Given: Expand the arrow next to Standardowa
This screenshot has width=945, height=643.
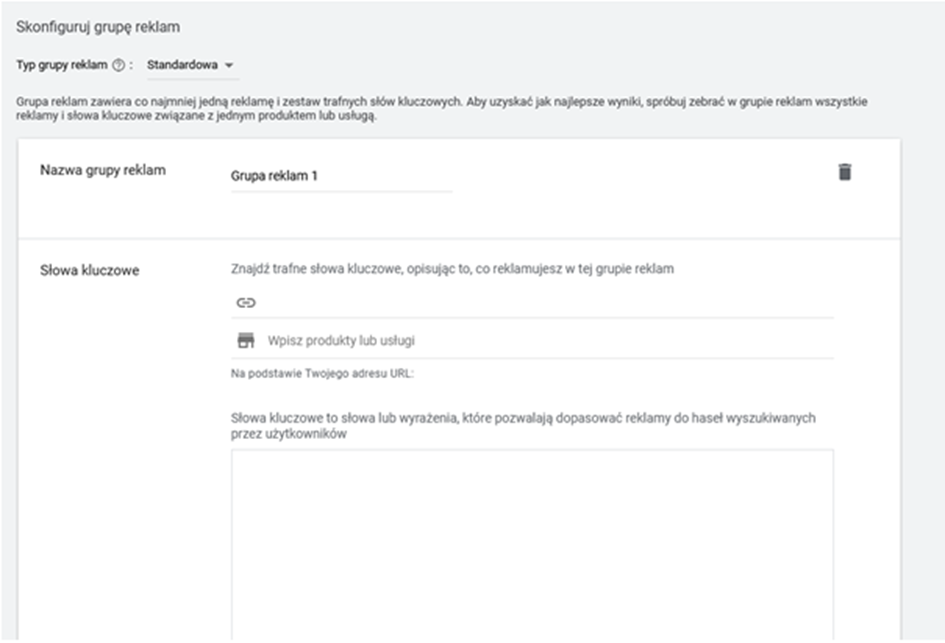Looking at the screenshot, I should [230, 65].
